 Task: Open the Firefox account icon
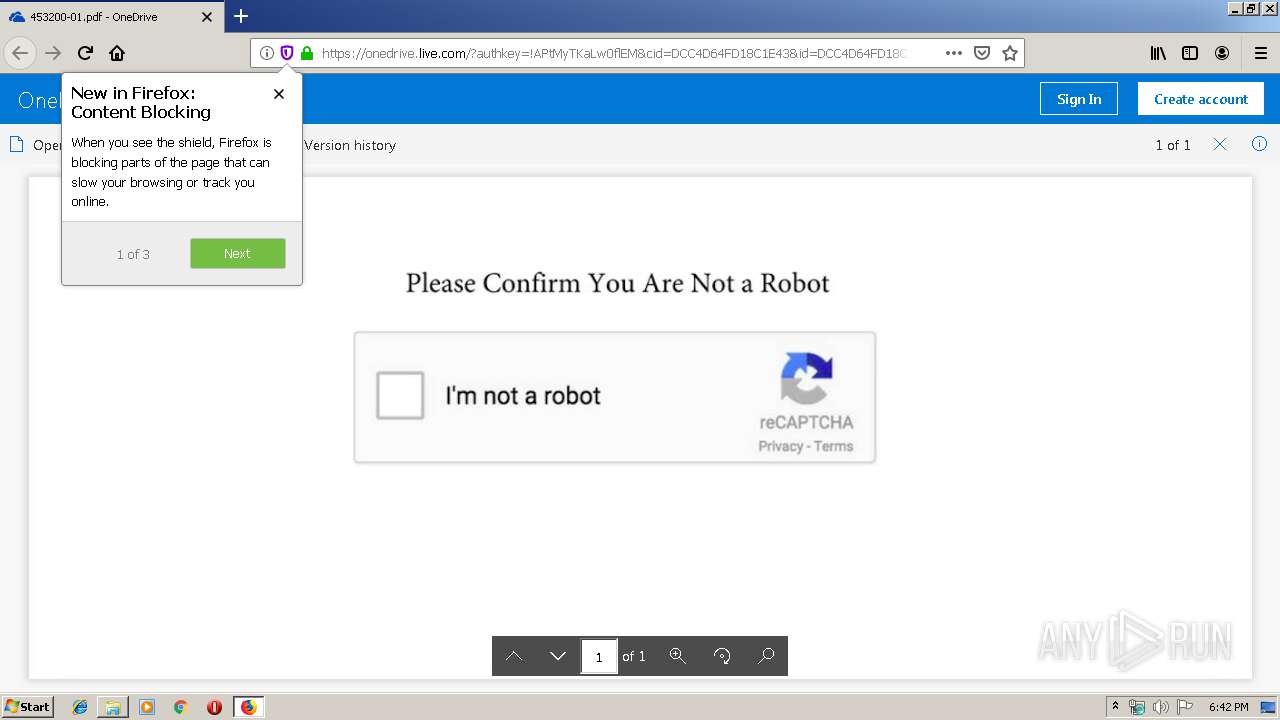1222,53
